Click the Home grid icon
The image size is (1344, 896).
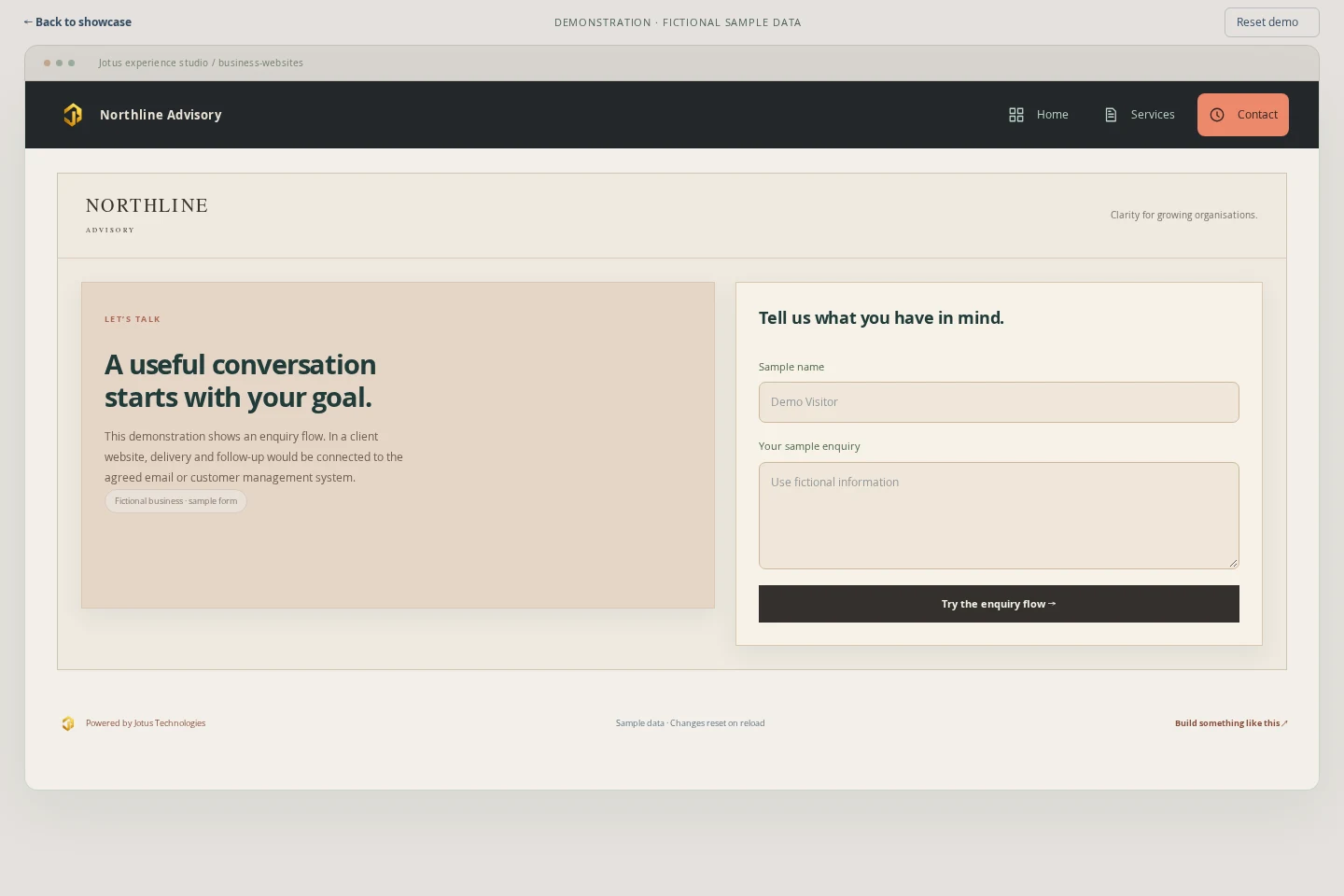[x=1016, y=115]
